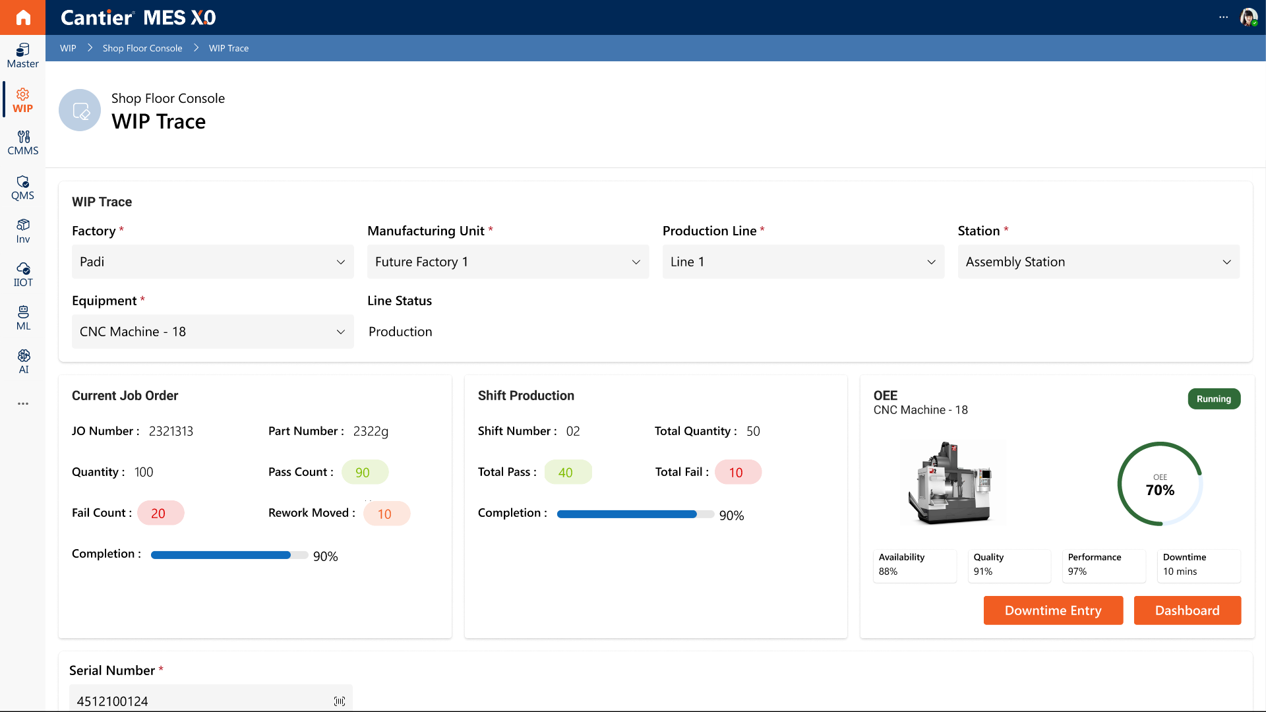Click the Rework Moved value 10
This screenshot has width=1266, height=712.
[x=386, y=514]
